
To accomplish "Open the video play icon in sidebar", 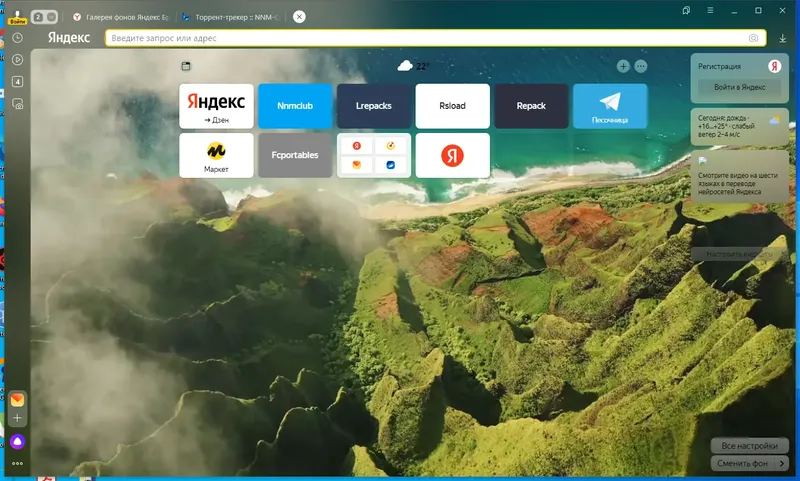I will click(x=17, y=60).
